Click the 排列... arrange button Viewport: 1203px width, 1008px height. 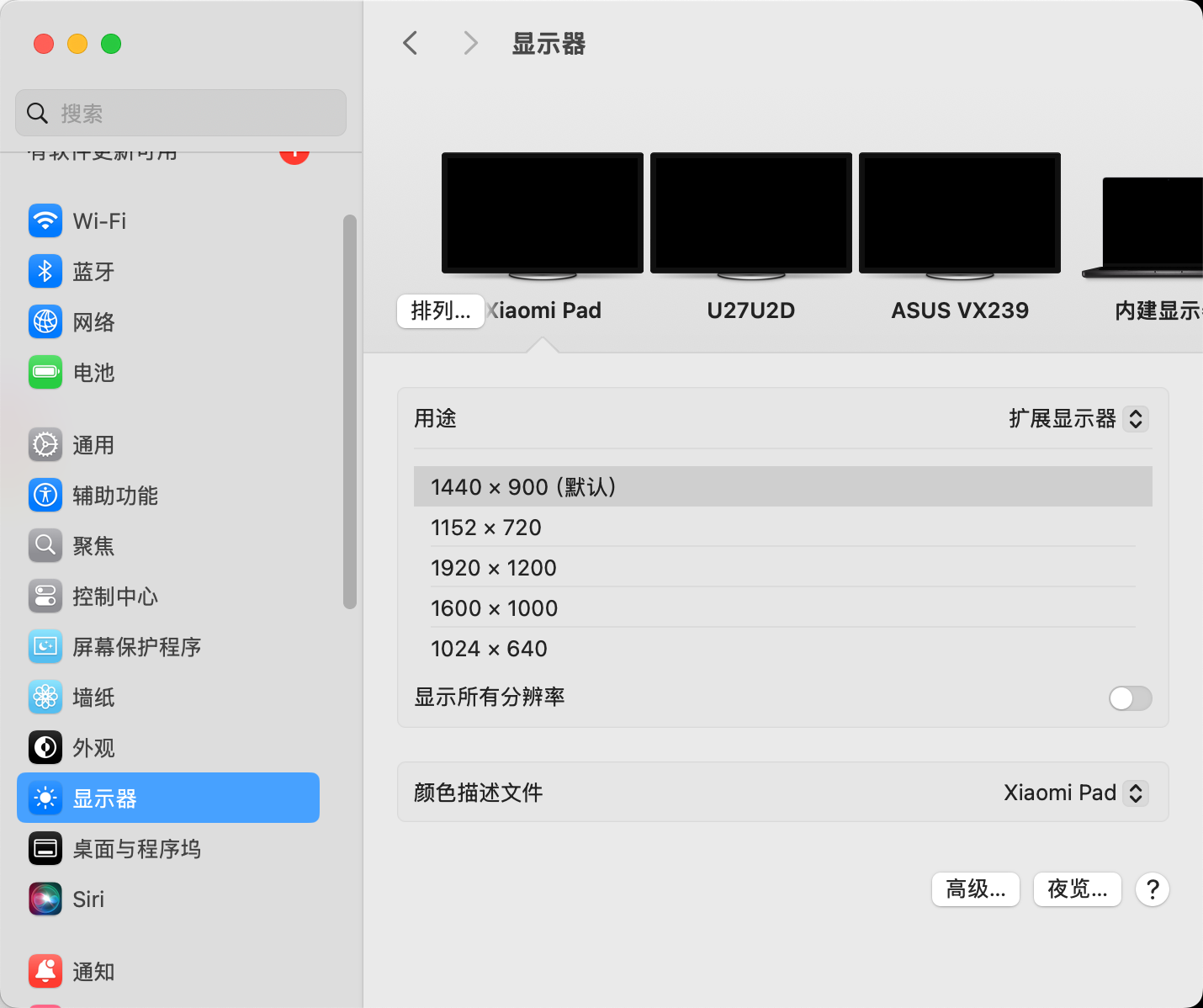pos(441,311)
